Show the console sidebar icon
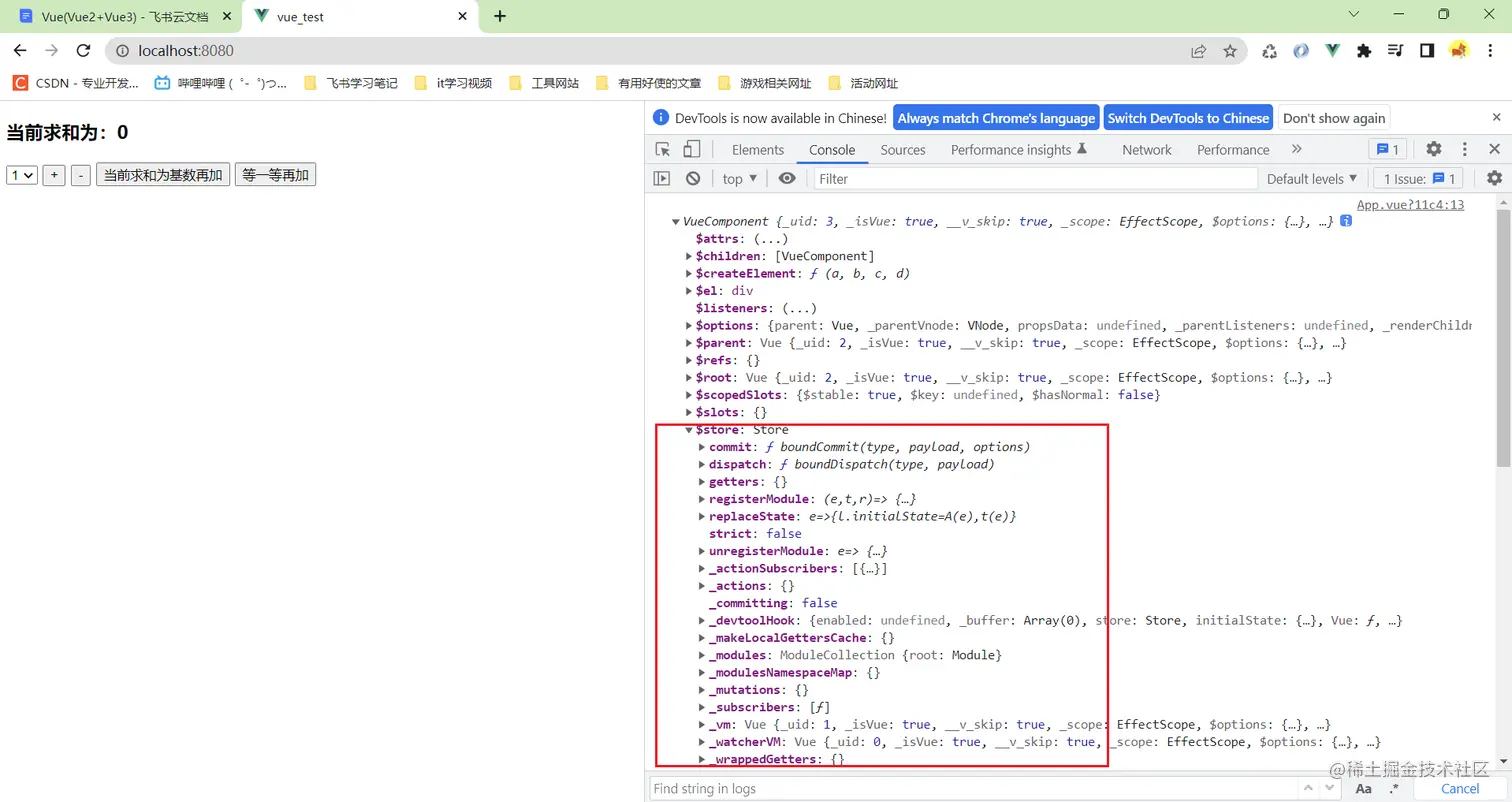 (x=661, y=178)
